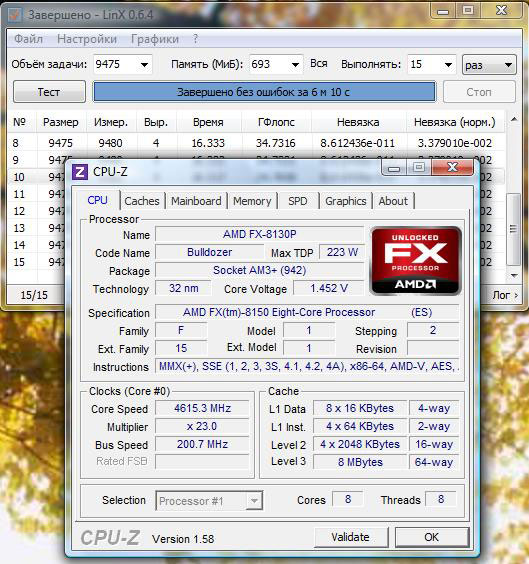This screenshot has height=564, width=529.
Task: Click the LinX scrollbar up arrow
Action: pyautogui.click(x=514, y=119)
